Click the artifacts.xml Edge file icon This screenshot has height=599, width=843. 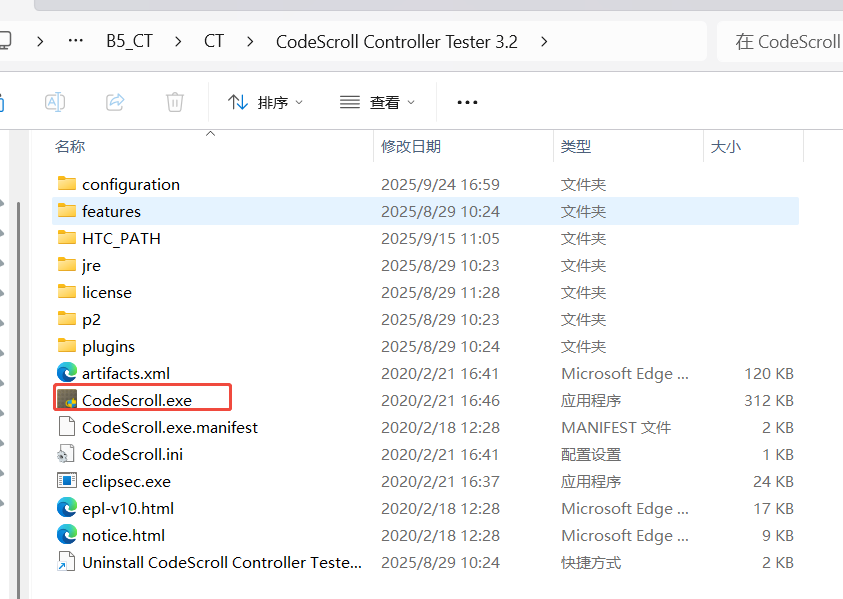[67, 373]
